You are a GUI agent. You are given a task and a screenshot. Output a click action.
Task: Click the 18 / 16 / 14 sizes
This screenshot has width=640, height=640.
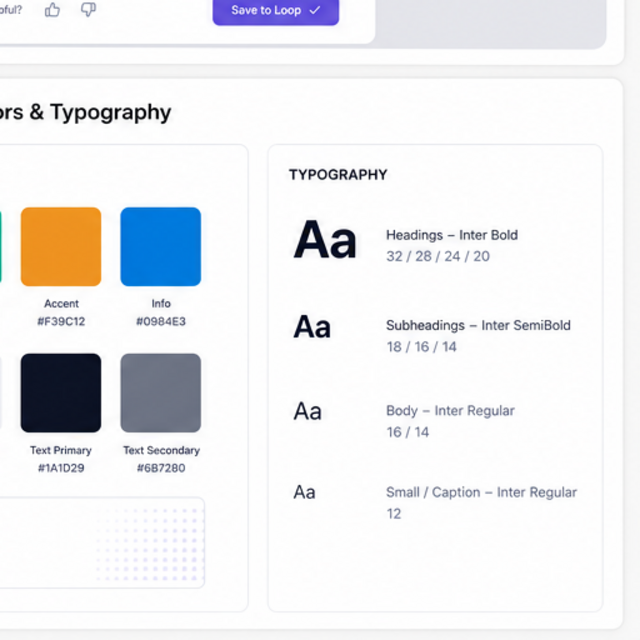point(421,347)
